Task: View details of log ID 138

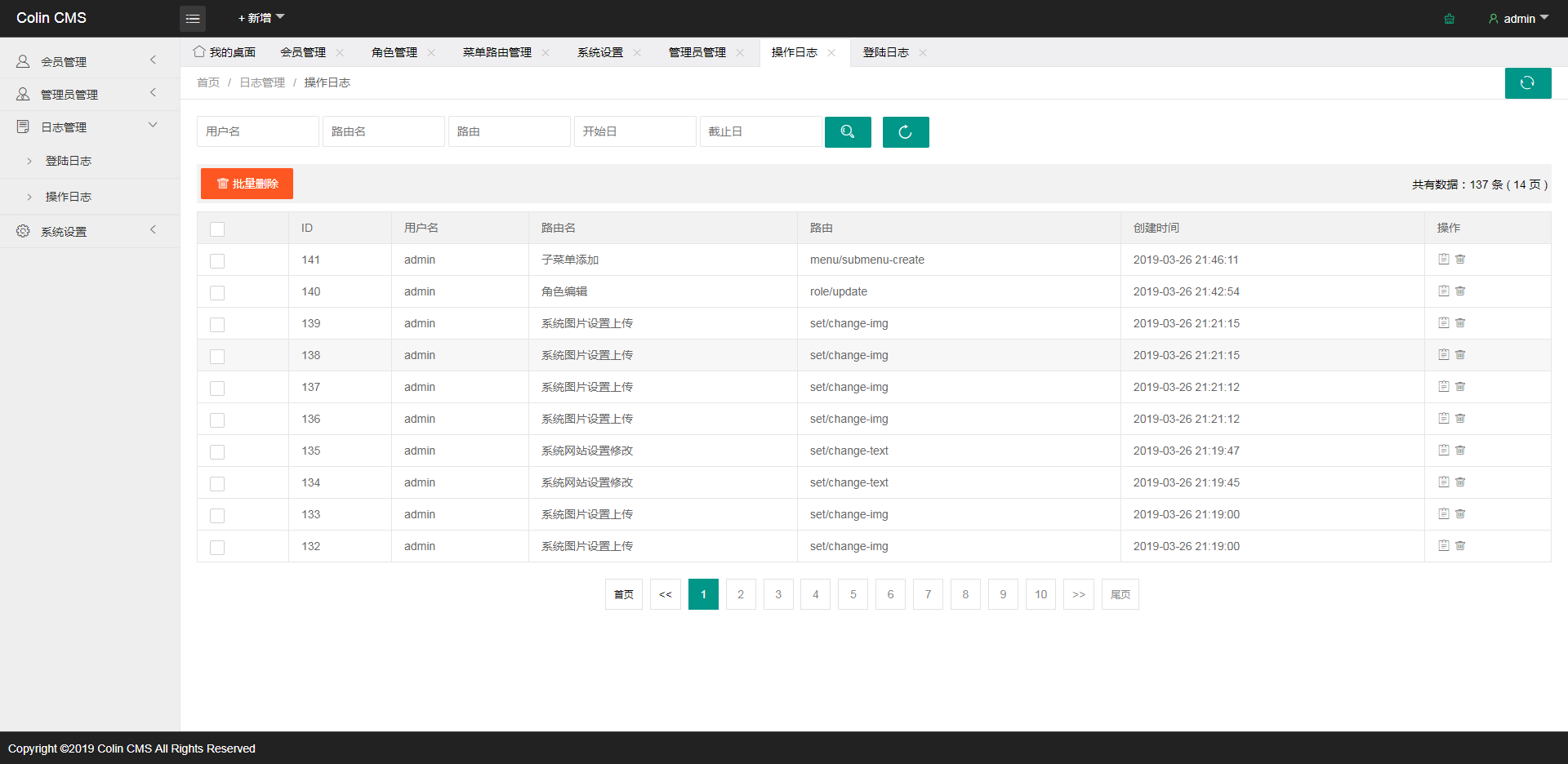Action: [1444, 355]
